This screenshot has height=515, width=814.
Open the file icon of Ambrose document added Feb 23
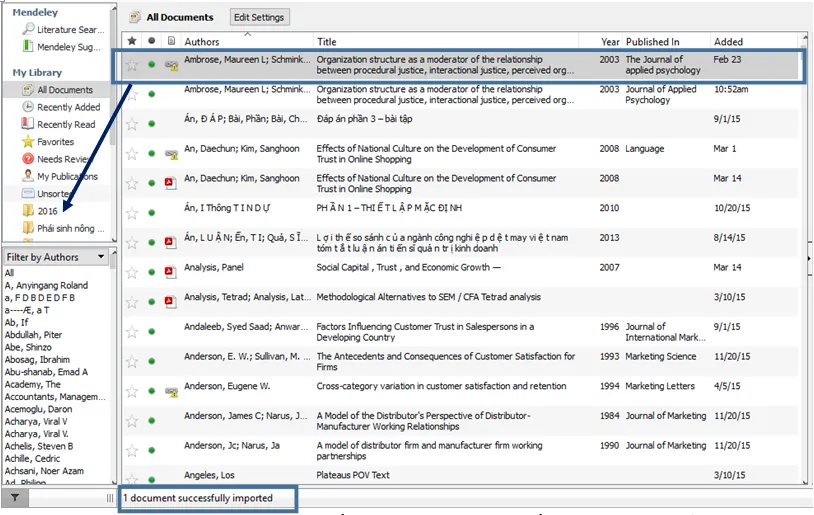[171, 65]
